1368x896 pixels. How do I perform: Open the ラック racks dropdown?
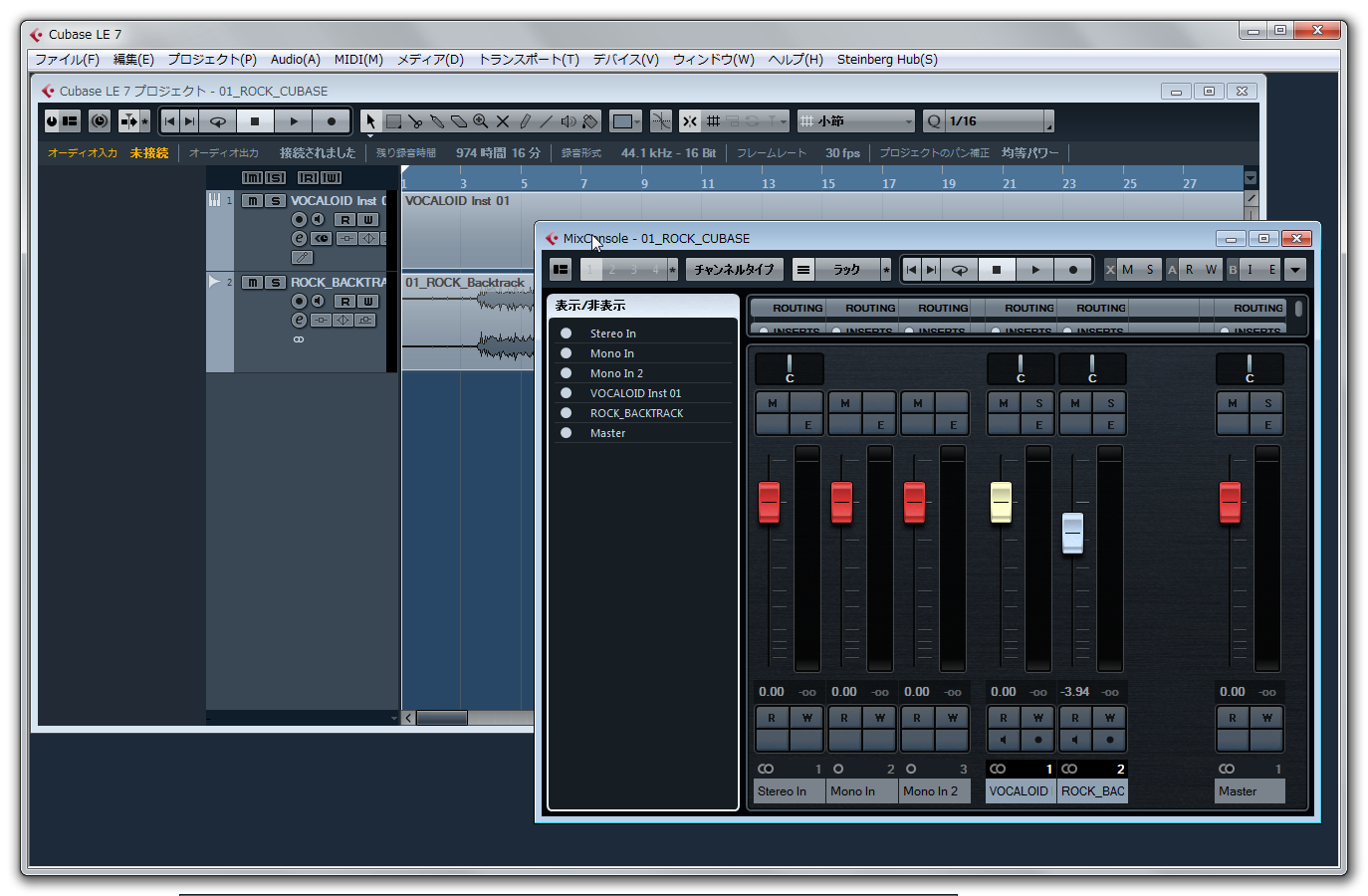[846, 269]
